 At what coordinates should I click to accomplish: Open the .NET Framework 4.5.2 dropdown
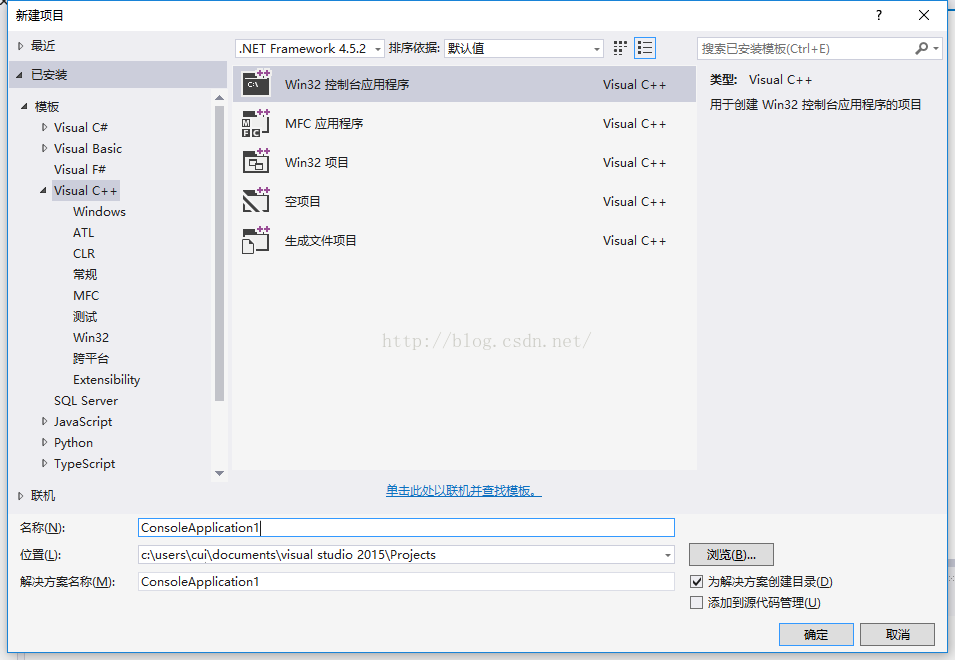pyautogui.click(x=310, y=48)
